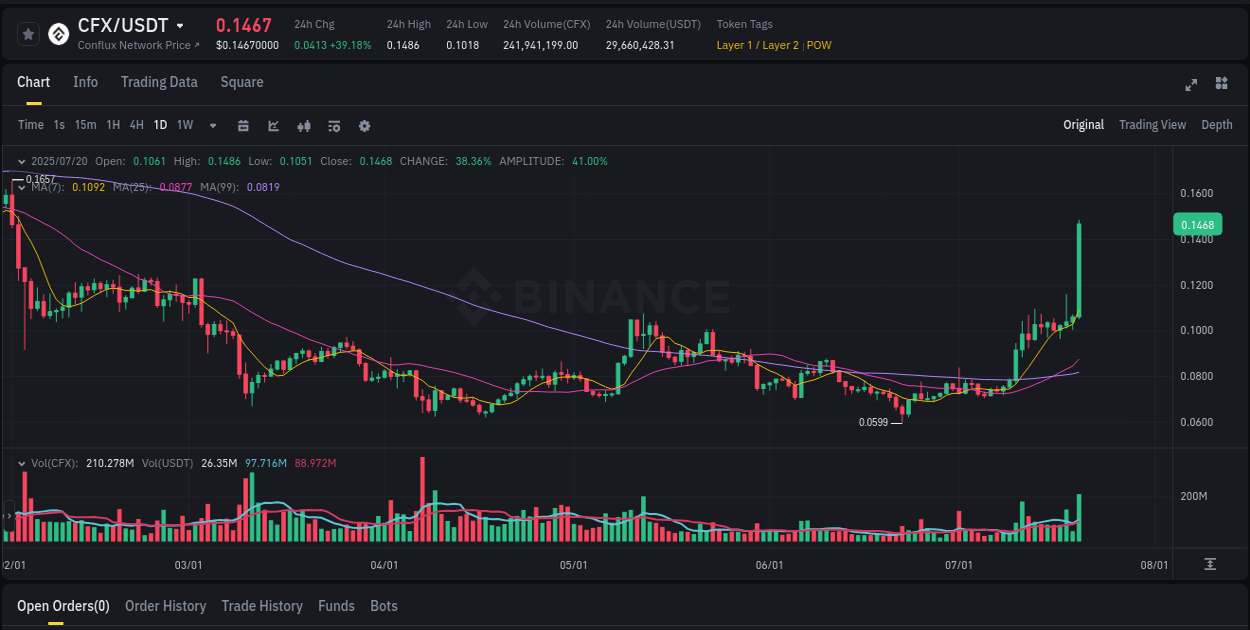The height and width of the screenshot is (630, 1250).
Task: Select the candlestick display icon in chart toolbar
Action: point(304,126)
